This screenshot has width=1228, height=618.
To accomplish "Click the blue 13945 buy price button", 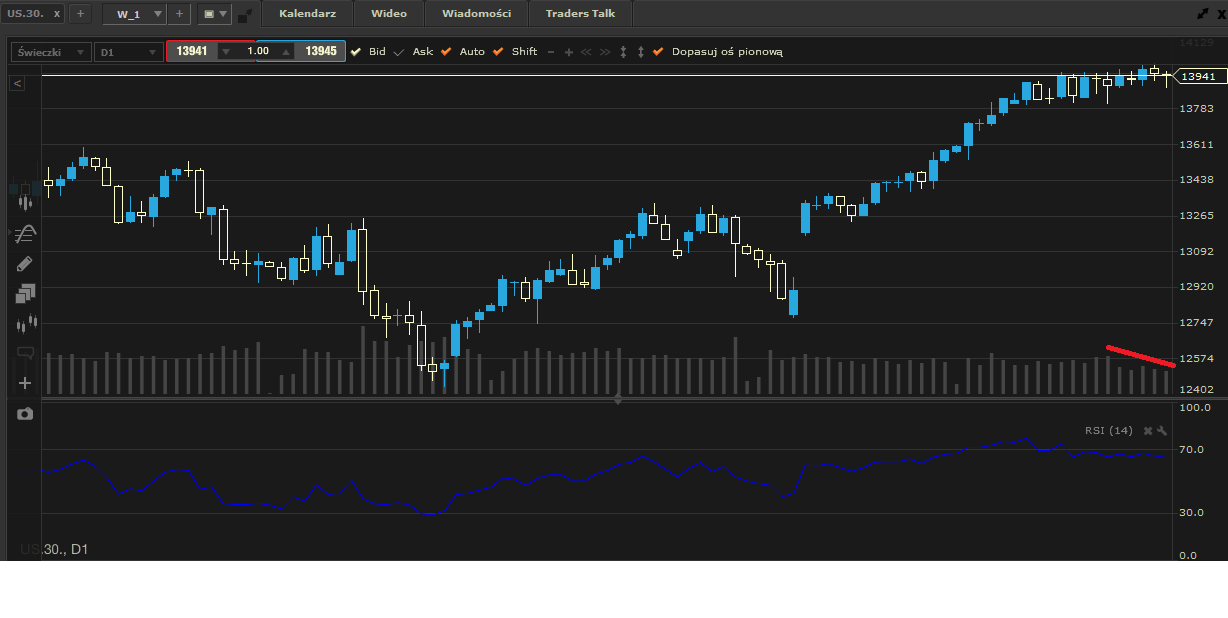I will coord(320,51).
